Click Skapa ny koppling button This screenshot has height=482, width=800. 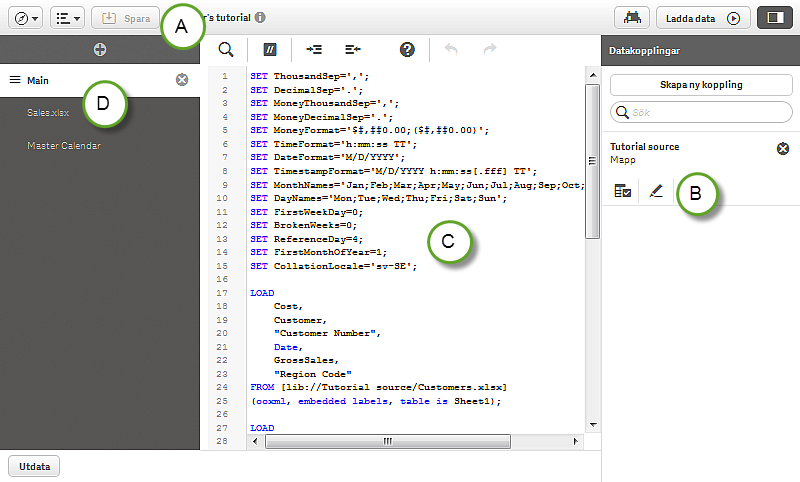pos(701,85)
